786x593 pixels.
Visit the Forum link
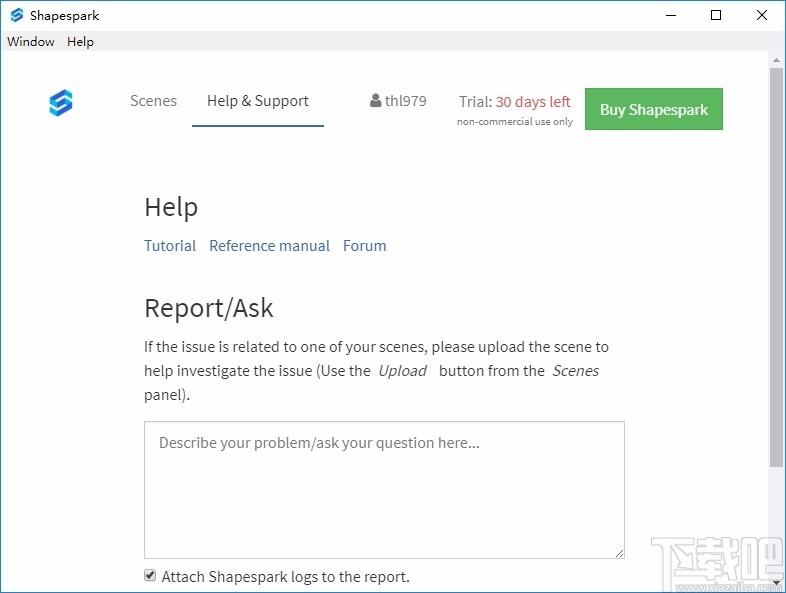364,246
